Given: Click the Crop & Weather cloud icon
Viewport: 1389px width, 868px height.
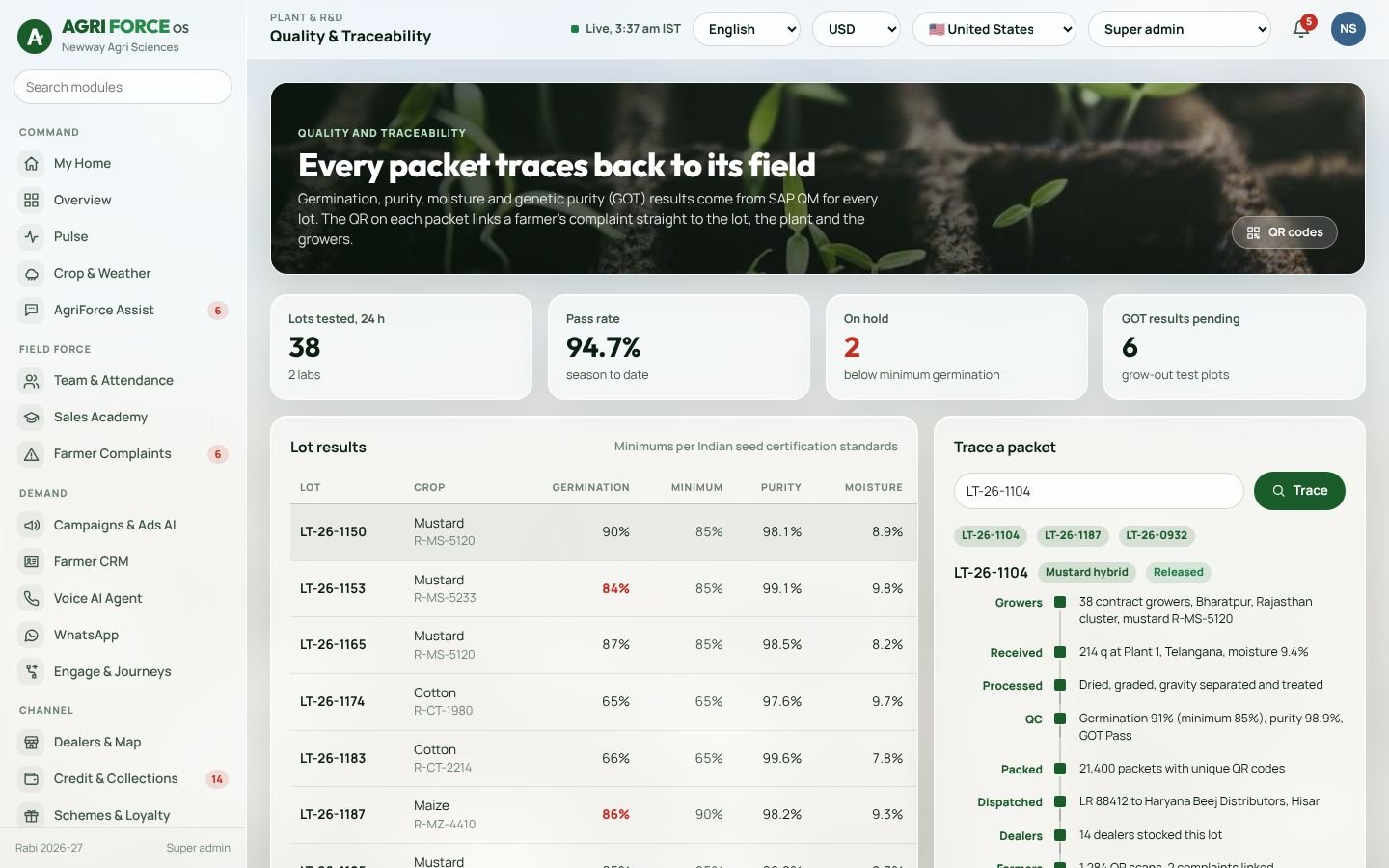Looking at the screenshot, I should (x=32, y=274).
